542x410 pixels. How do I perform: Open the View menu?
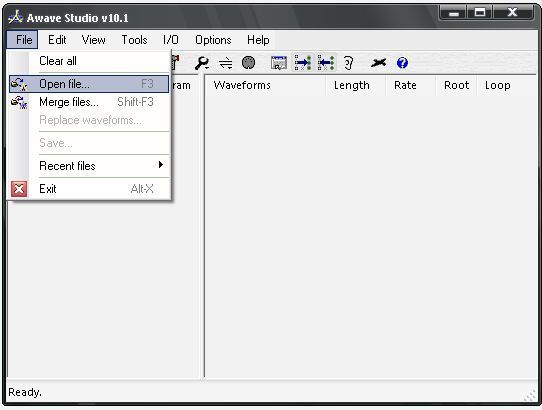coord(93,40)
